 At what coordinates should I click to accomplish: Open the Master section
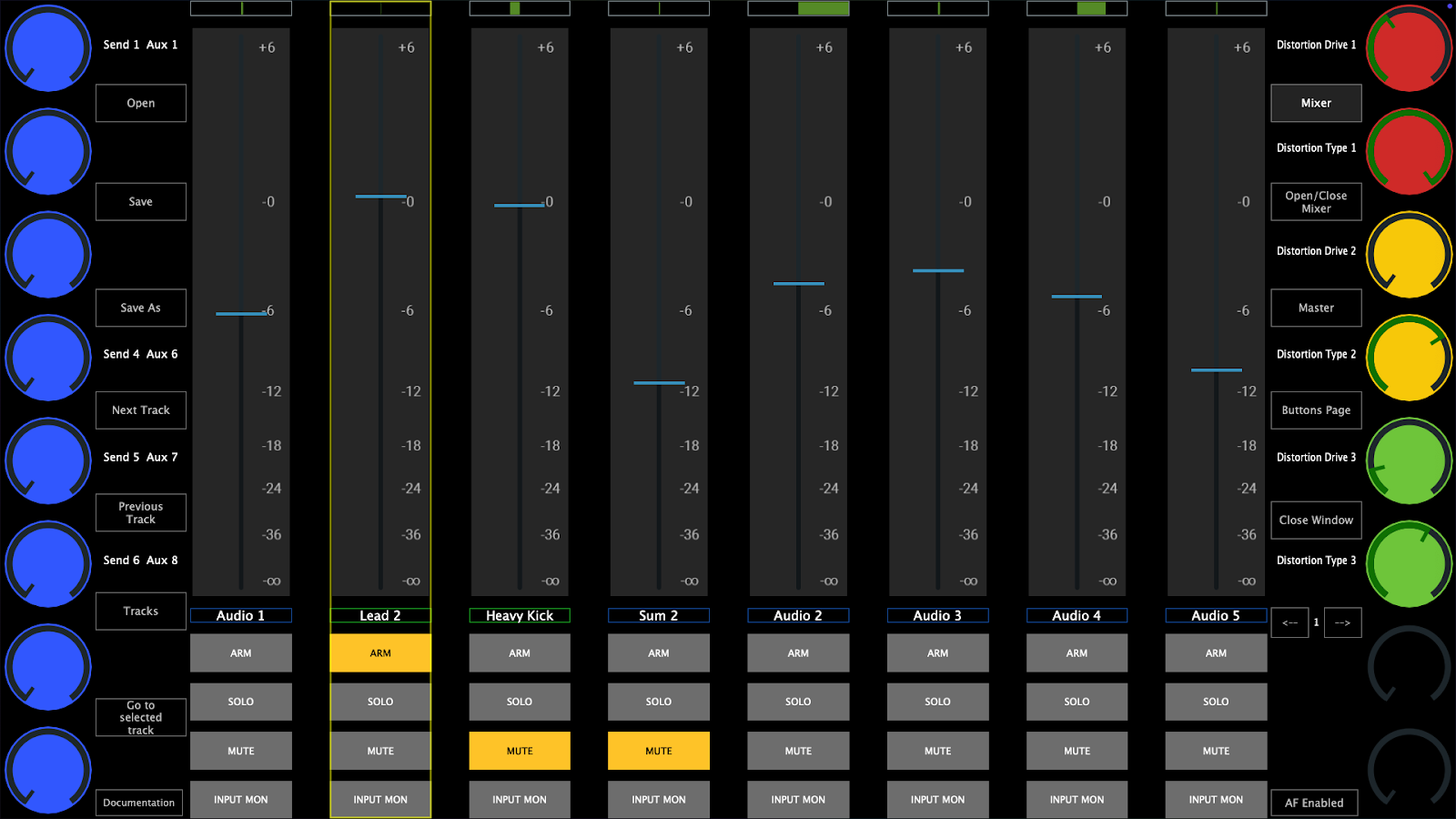point(1316,308)
